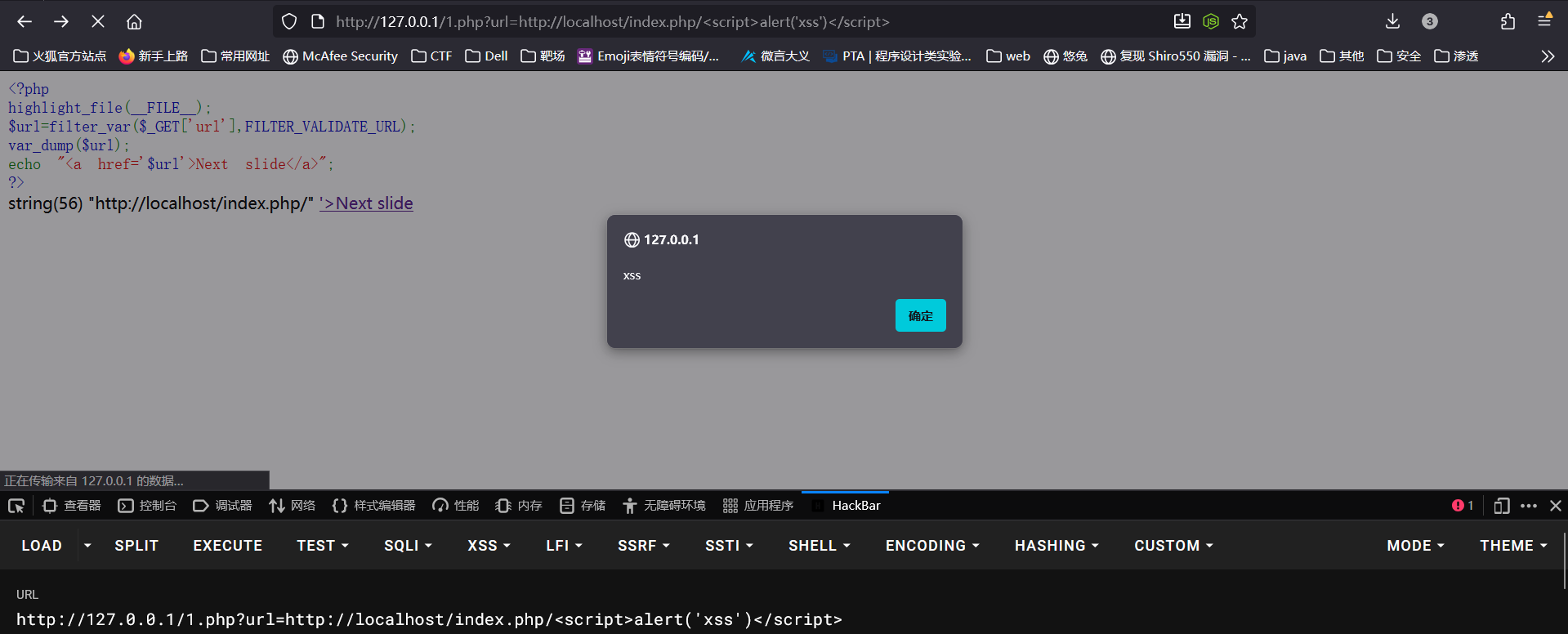Image resolution: width=1568 pixels, height=634 pixels.
Task: Go to the browser home page
Action: coord(134,21)
